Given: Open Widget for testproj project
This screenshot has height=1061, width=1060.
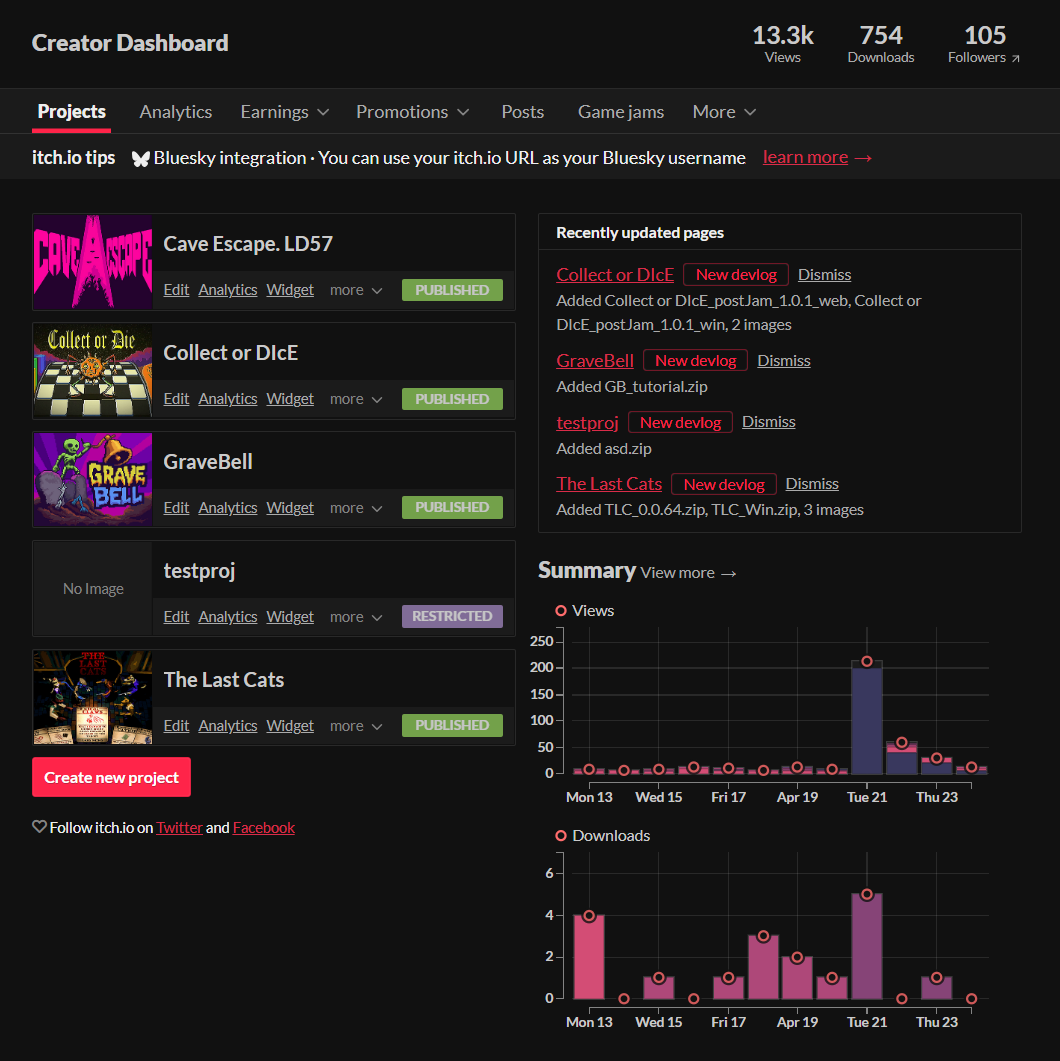Looking at the screenshot, I should point(290,616).
